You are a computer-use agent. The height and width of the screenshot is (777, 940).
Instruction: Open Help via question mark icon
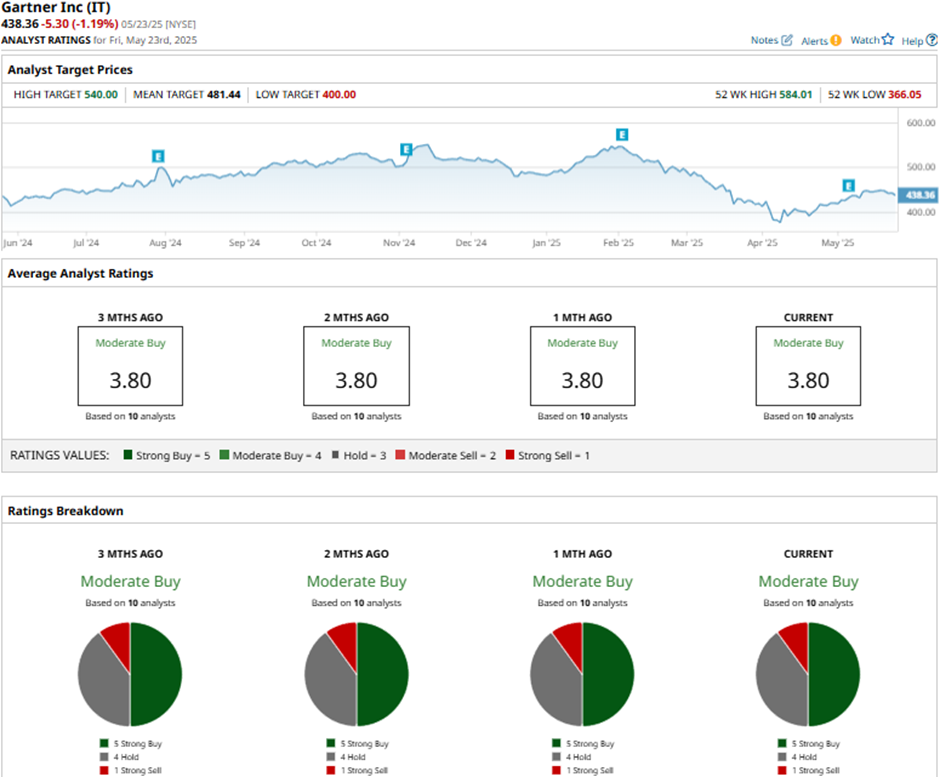click(x=932, y=40)
